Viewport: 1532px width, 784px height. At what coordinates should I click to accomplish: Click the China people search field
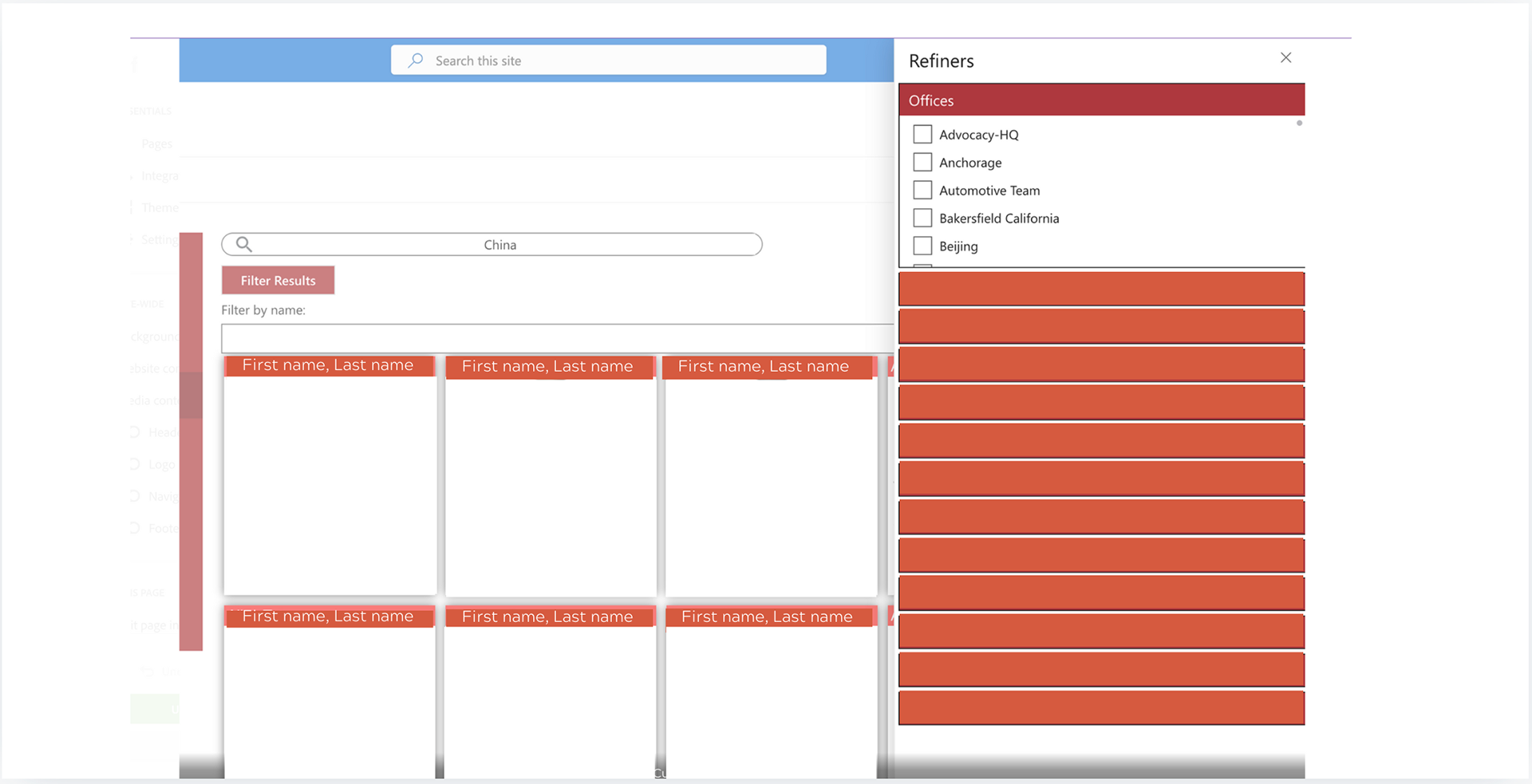[x=492, y=244]
